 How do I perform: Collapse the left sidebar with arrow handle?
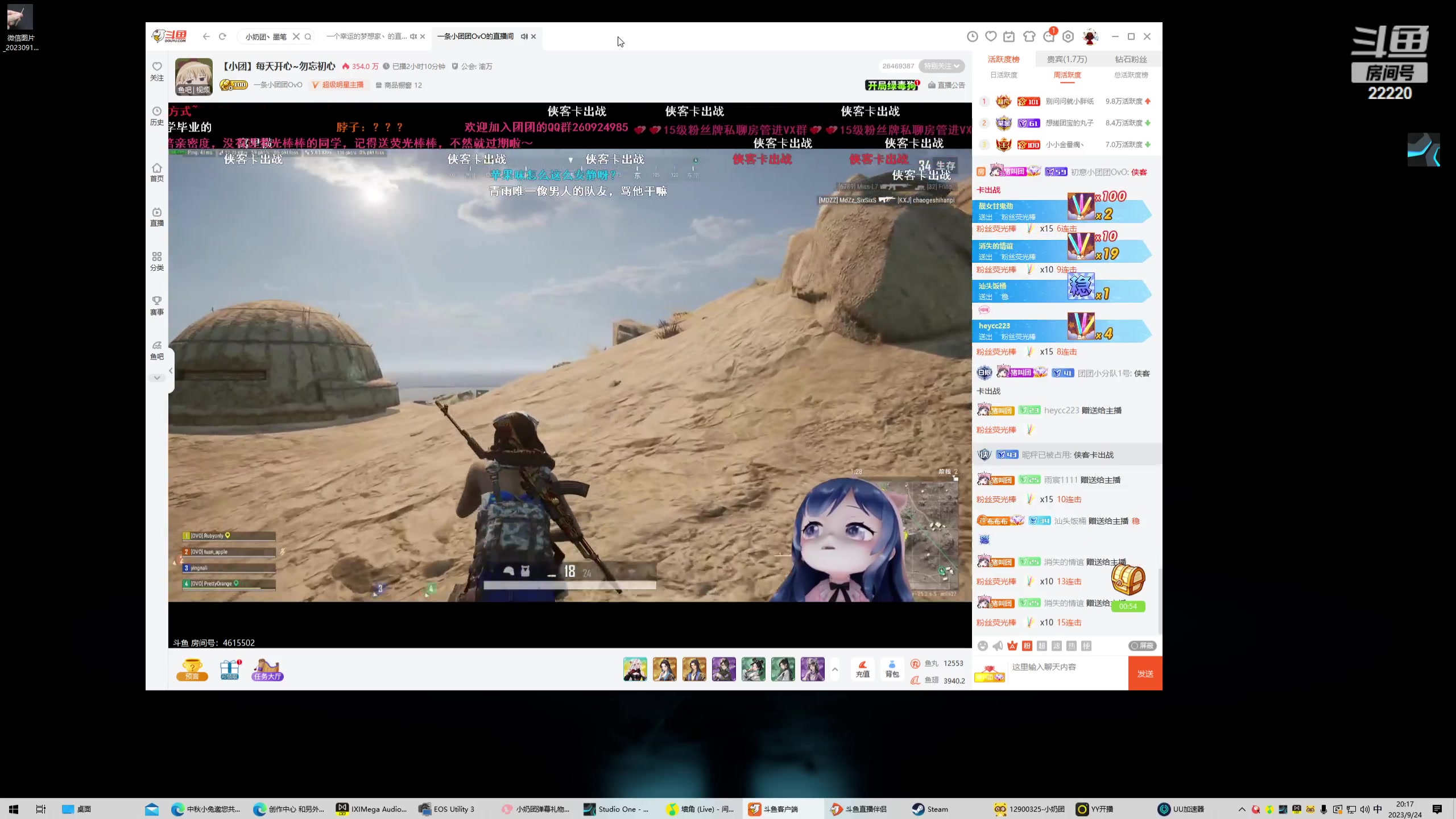coord(171,370)
